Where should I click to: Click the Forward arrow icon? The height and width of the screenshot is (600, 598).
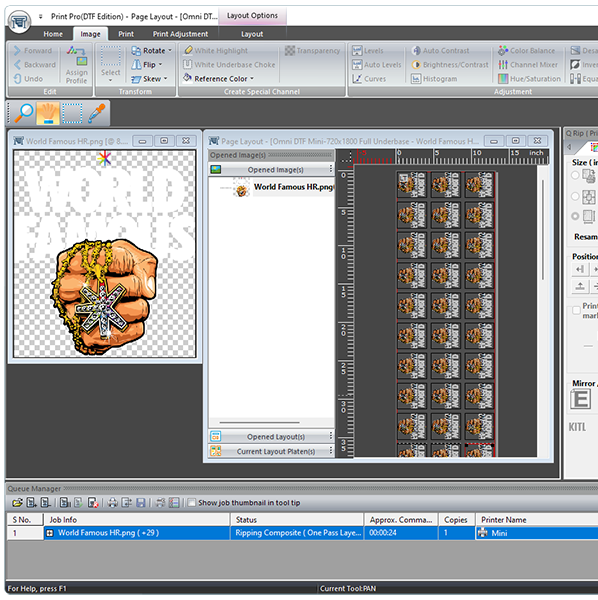point(17,51)
